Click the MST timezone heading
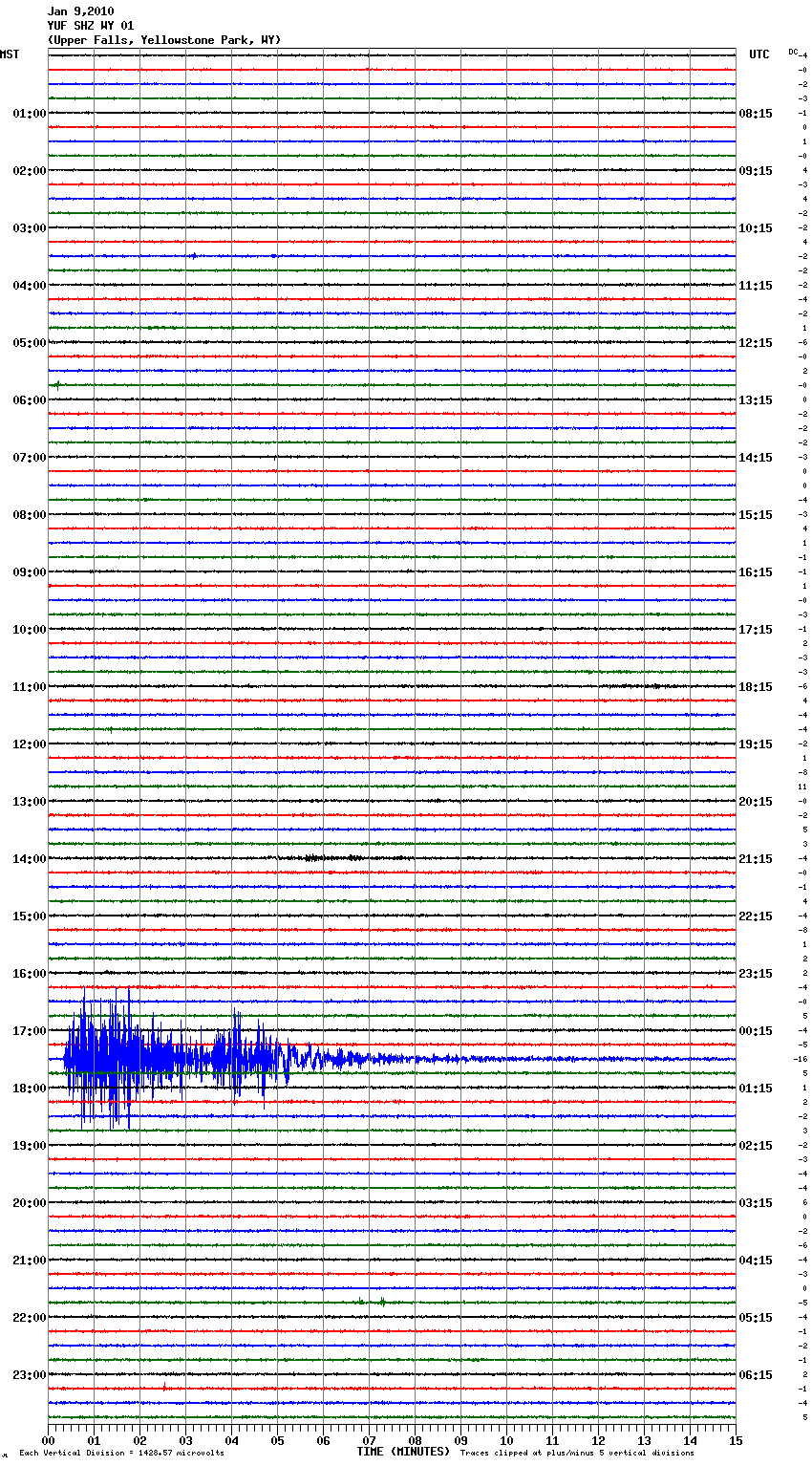812x1466 pixels. [x=10, y=54]
